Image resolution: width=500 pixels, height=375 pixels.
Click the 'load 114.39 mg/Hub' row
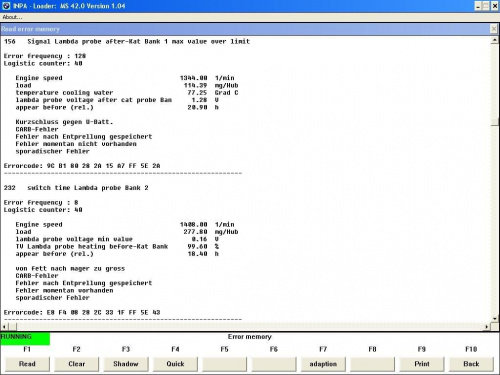point(127,85)
